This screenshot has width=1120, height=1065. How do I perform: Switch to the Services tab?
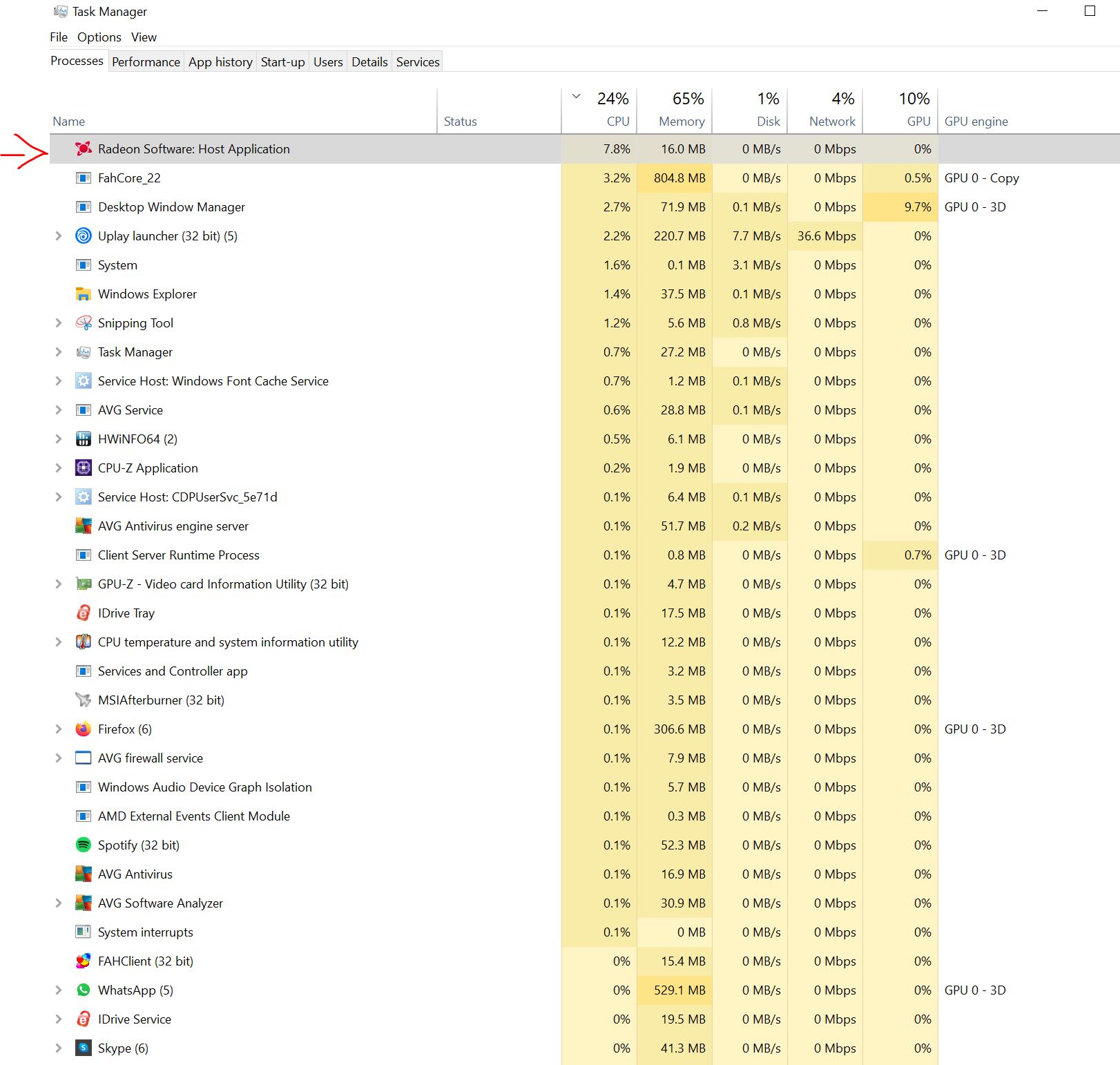pos(418,61)
